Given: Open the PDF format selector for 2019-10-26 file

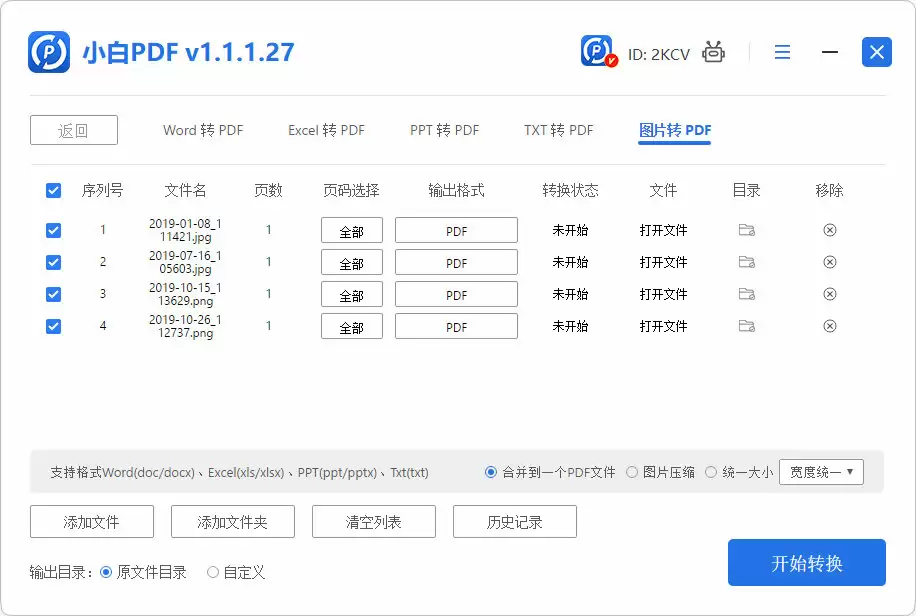Looking at the screenshot, I should (456, 326).
